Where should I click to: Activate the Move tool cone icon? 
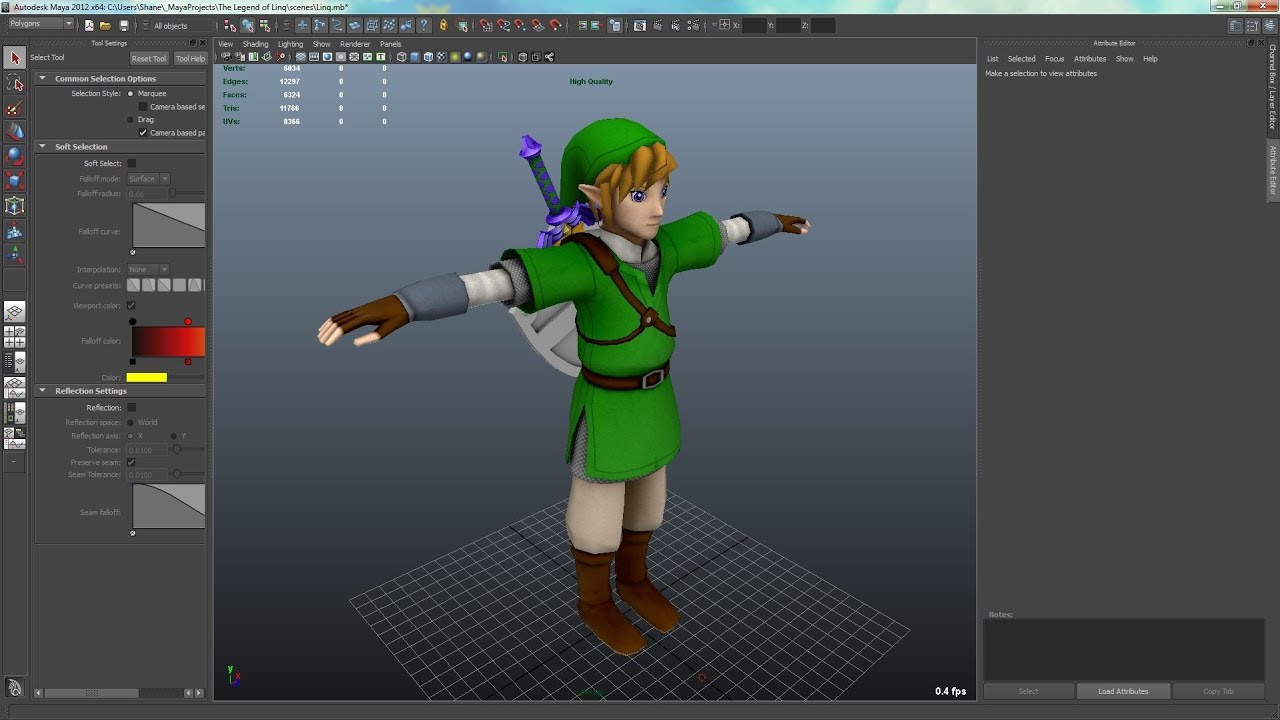click(14, 131)
